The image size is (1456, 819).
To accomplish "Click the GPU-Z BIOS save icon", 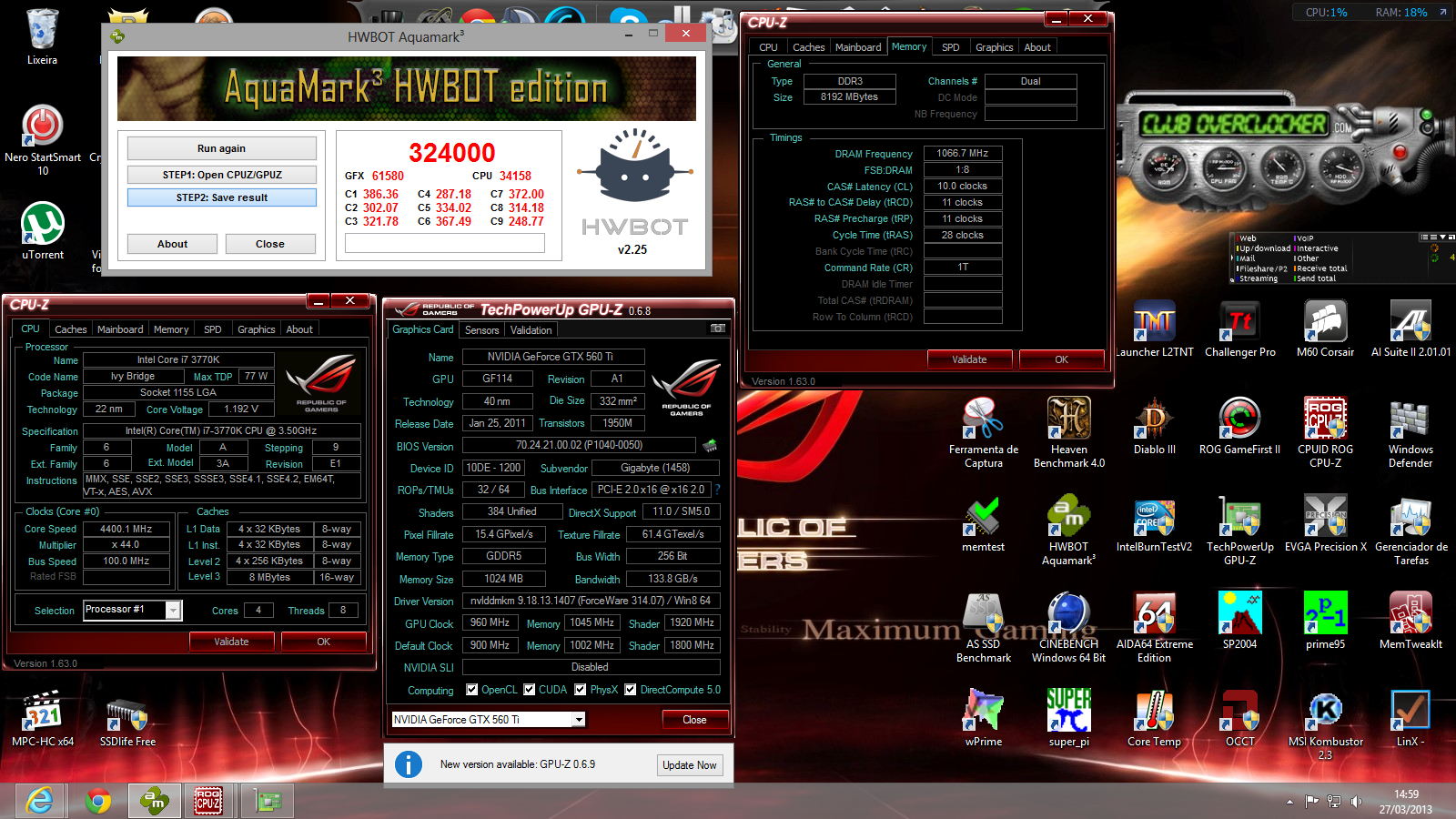I will tap(710, 445).
